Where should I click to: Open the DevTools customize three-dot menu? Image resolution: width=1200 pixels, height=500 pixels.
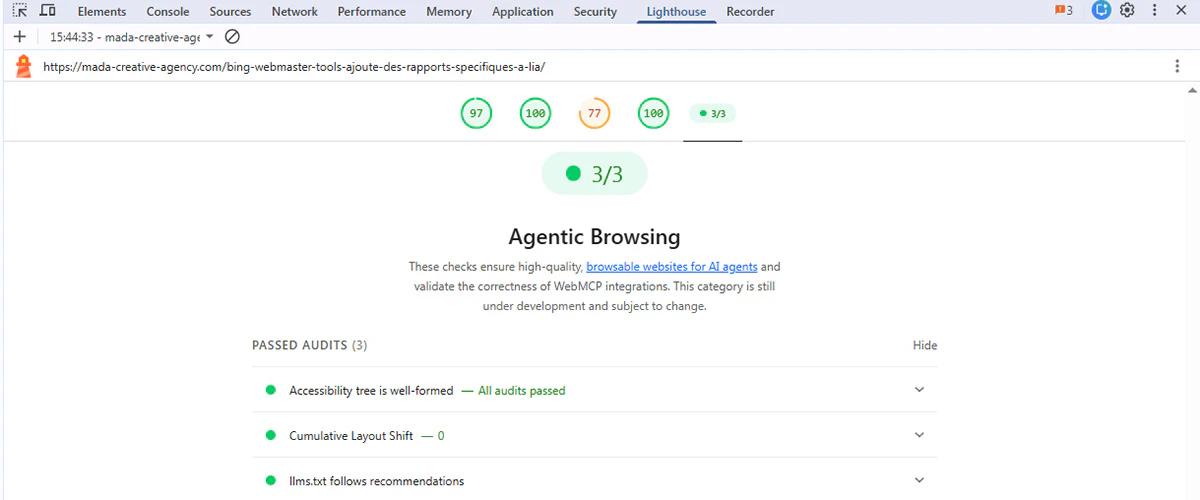click(1155, 11)
